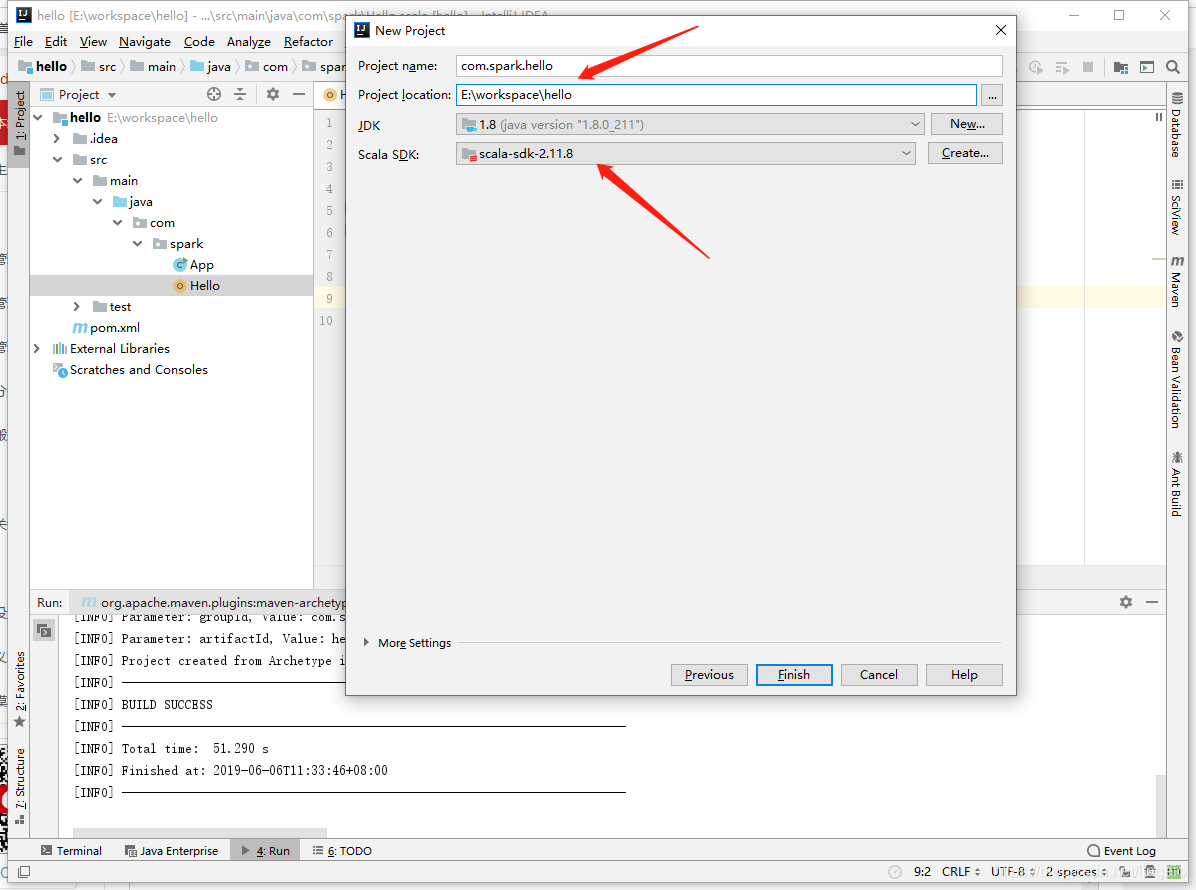Viewport: 1196px width, 890px height.
Task: Click Create... button for Scala SDK
Action: [x=965, y=153]
